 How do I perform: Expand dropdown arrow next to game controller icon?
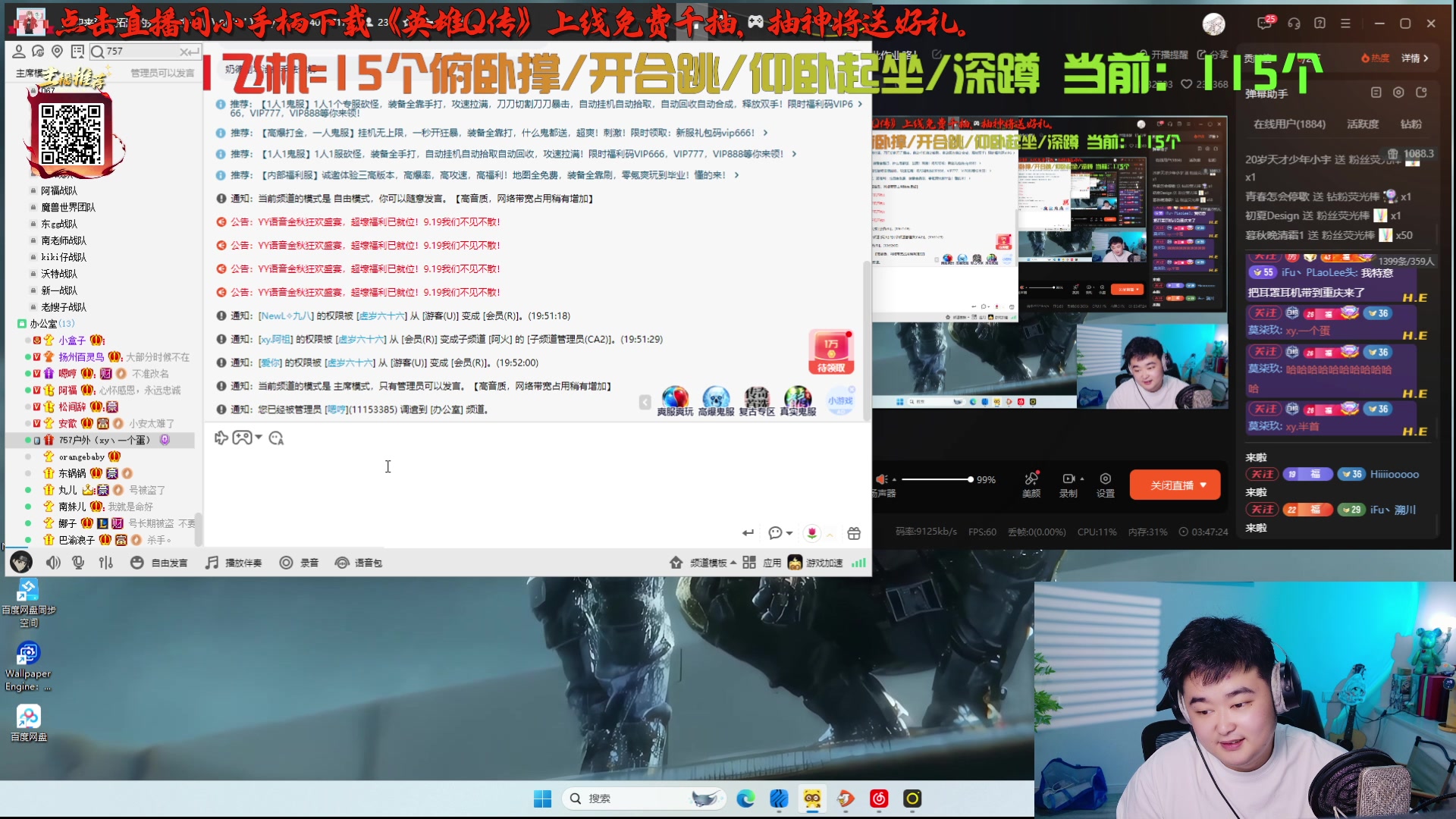point(259,438)
